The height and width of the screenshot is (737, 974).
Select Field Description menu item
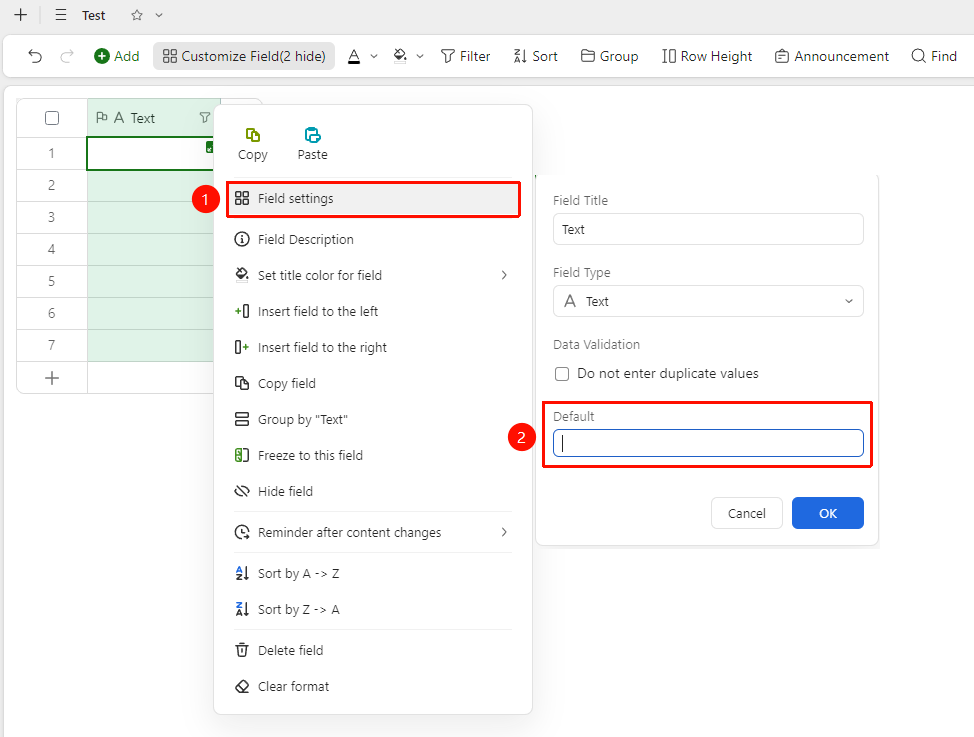point(373,239)
